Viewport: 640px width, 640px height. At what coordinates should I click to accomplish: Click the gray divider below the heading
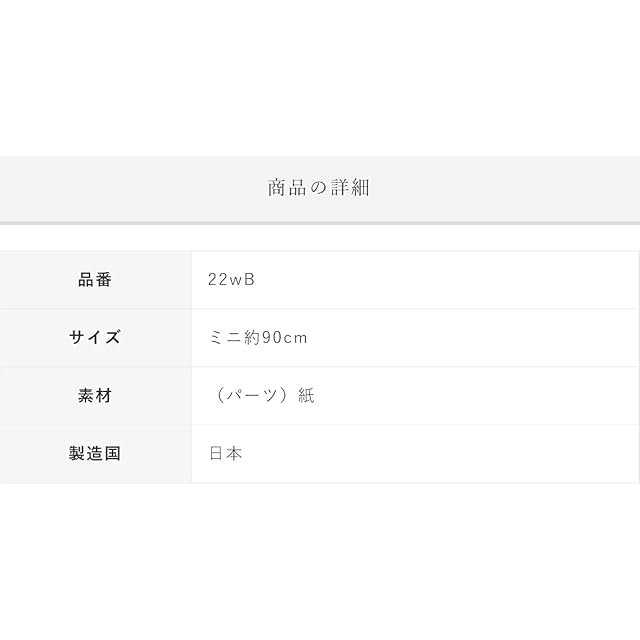point(320,222)
